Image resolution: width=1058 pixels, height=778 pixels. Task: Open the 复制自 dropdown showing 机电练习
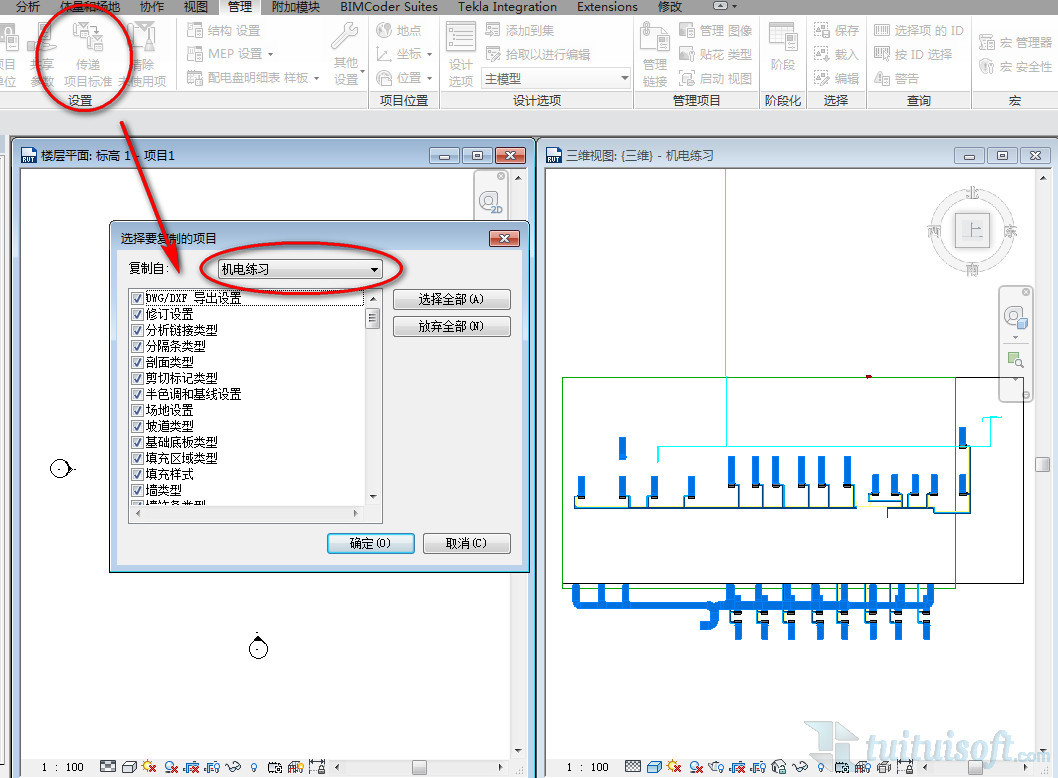pyautogui.click(x=300, y=269)
